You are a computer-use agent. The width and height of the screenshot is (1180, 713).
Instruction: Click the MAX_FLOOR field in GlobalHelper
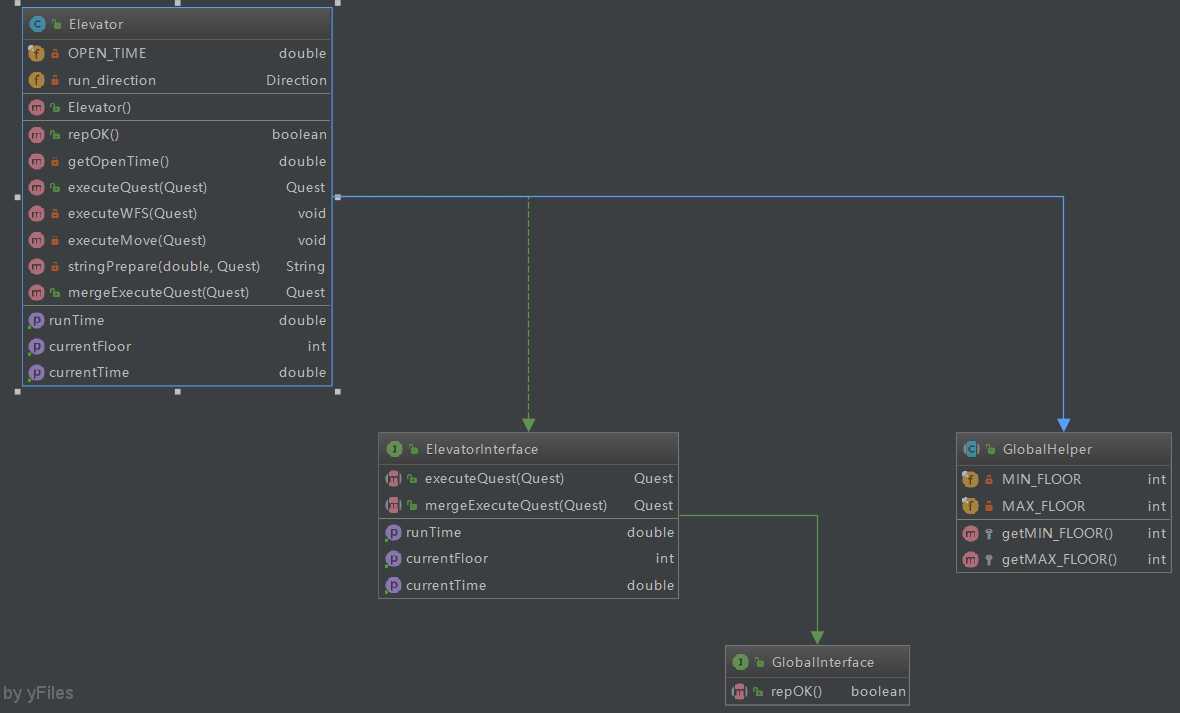coord(1043,506)
